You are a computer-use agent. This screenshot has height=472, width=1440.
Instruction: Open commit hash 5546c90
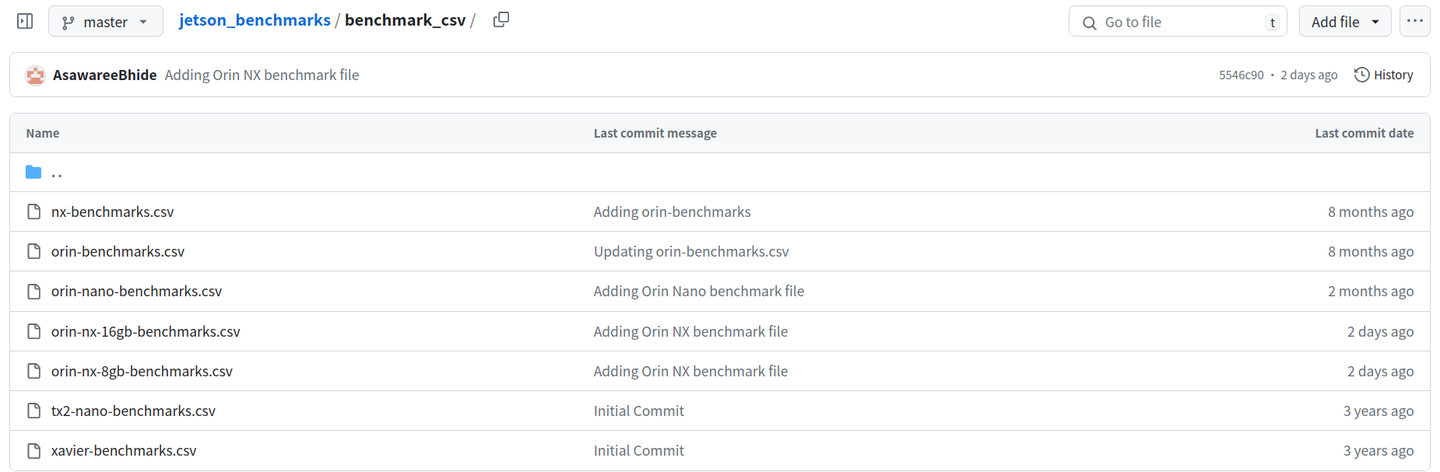(x=1240, y=75)
